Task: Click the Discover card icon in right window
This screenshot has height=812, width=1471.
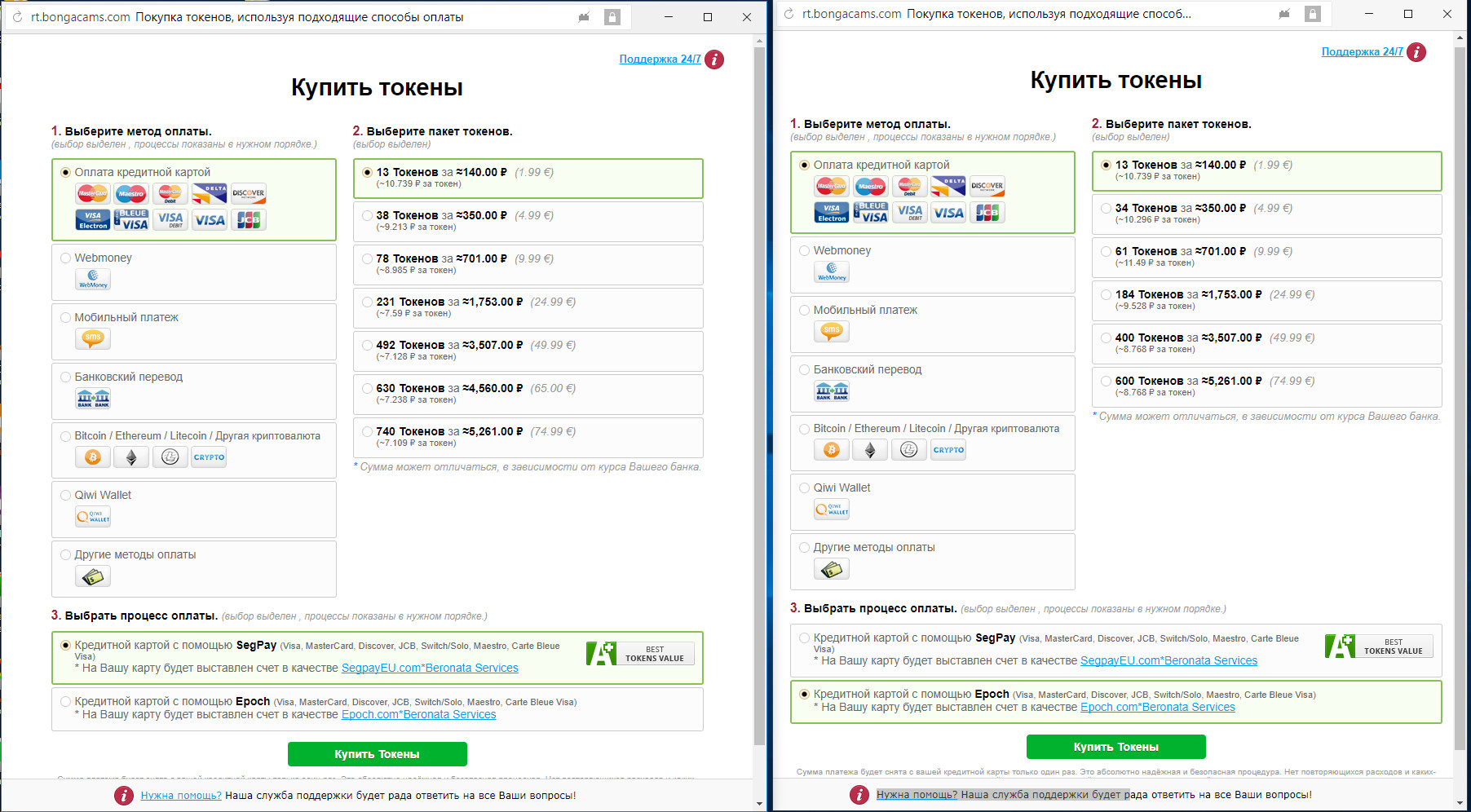Action: 987,187
